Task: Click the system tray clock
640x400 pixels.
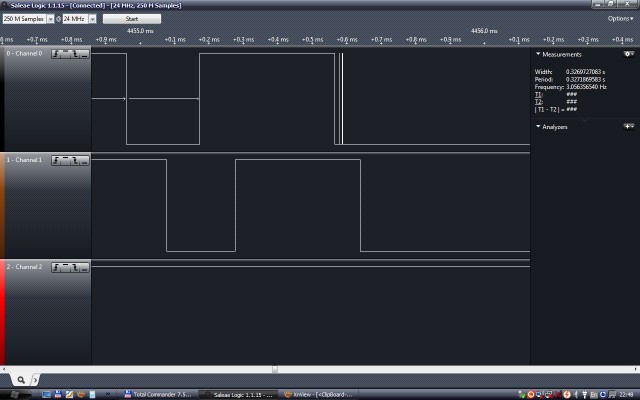Action: tap(626, 394)
